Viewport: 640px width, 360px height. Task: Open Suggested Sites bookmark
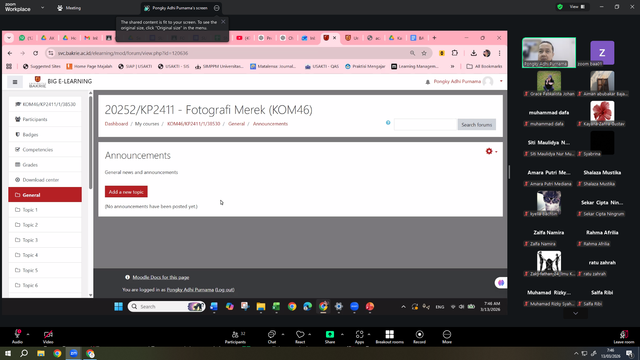coord(42,66)
